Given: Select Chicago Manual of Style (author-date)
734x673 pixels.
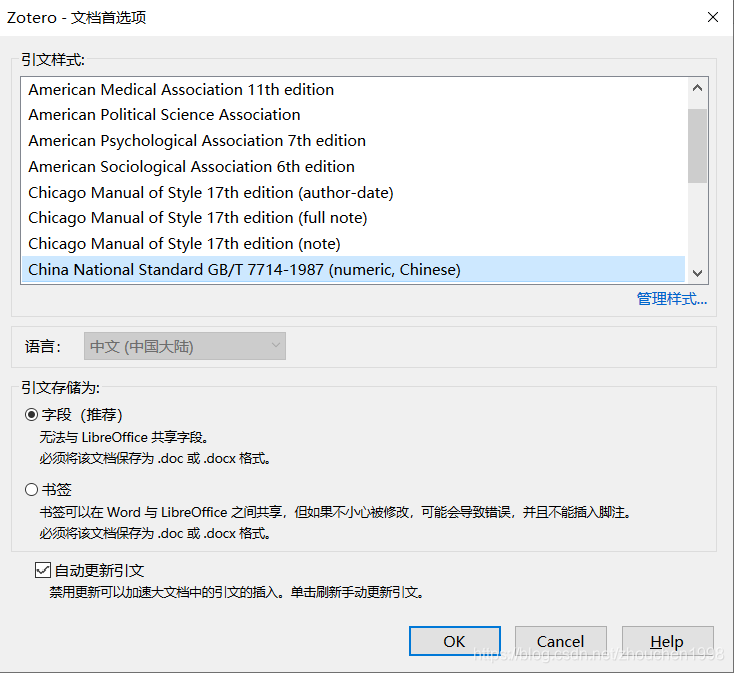Looking at the screenshot, I should pos(353,192).
